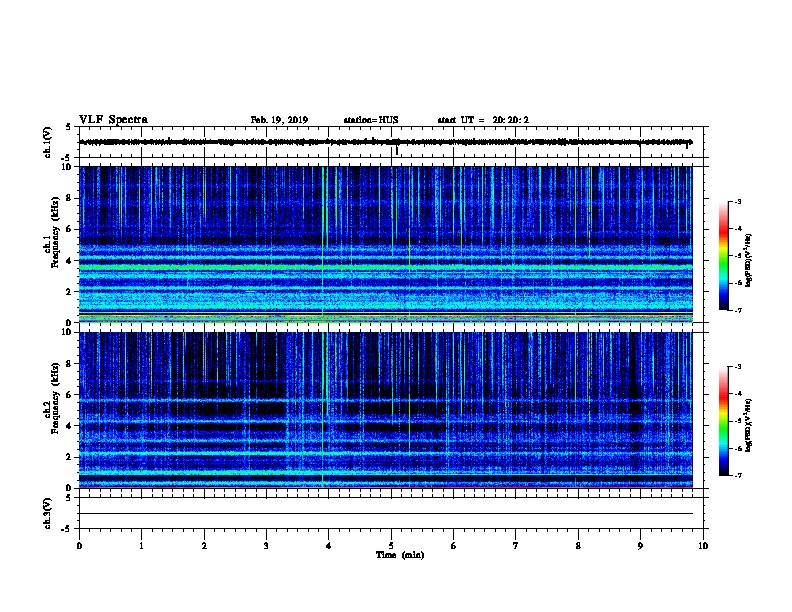Click time axis tick label "1"
This screenshot has height=612, width=792.
(141, 546)
